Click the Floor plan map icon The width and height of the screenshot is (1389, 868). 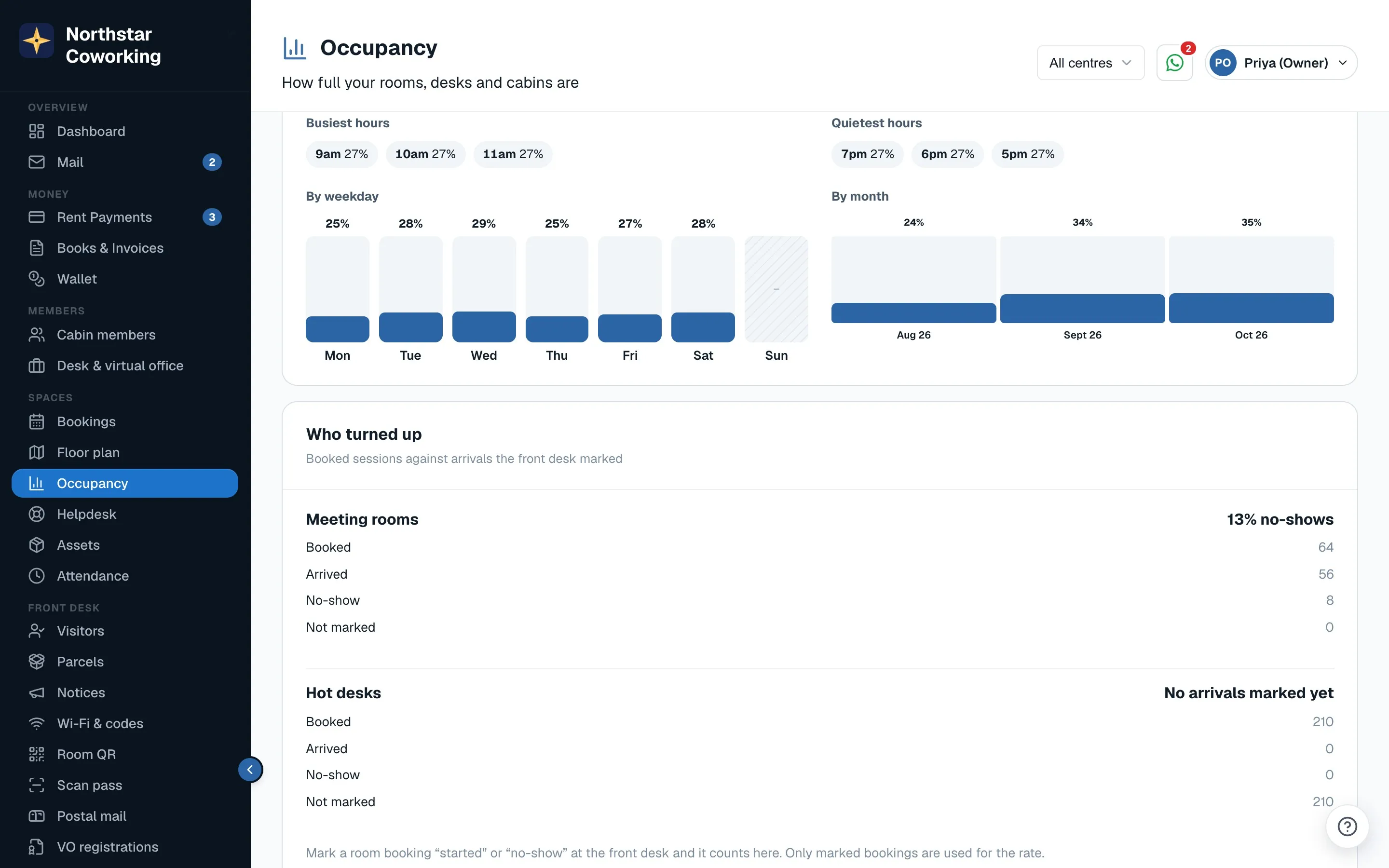[x=37, y=453]
